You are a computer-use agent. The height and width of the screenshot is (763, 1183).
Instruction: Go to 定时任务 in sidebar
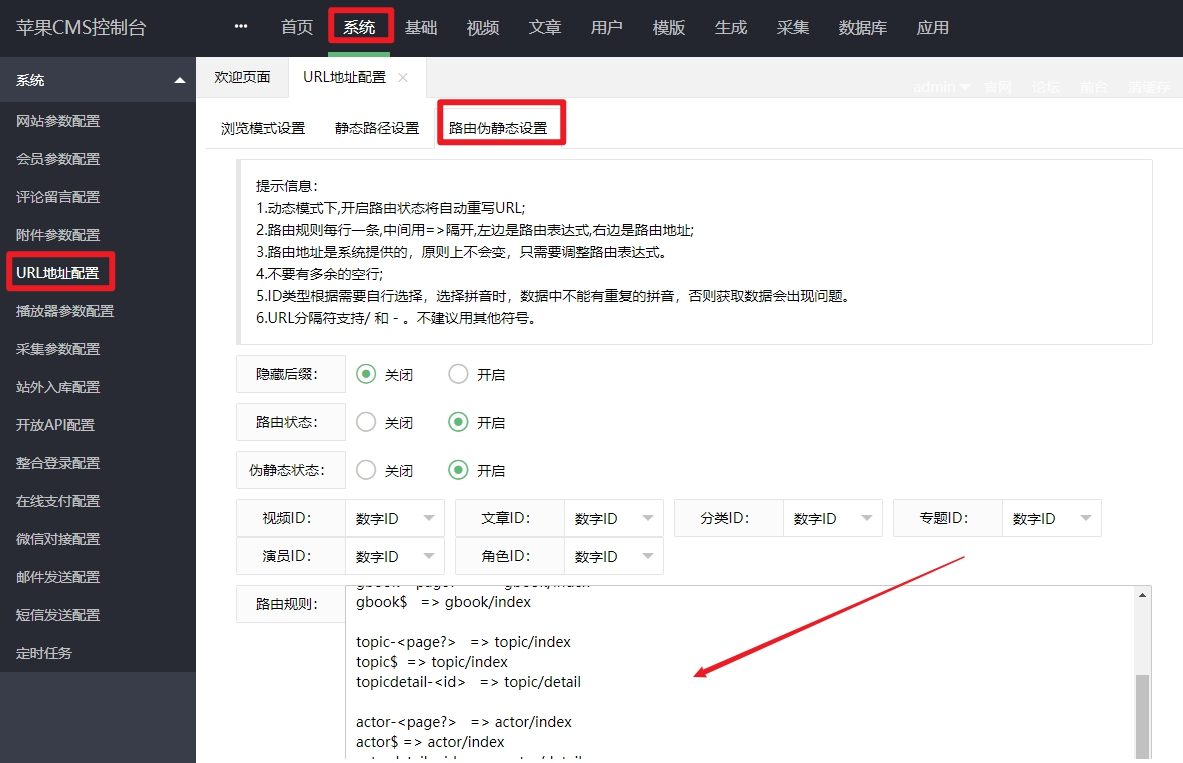(44, 653)
